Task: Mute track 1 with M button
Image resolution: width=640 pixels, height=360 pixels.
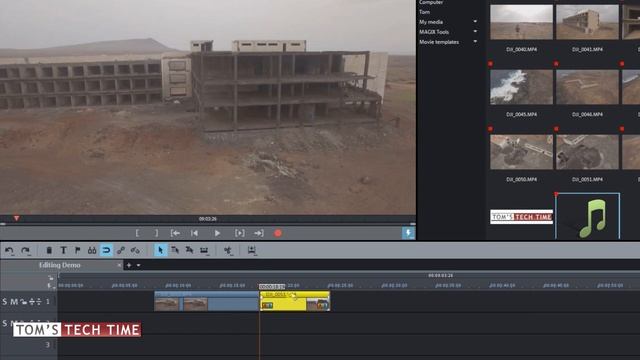Action: 14,302
